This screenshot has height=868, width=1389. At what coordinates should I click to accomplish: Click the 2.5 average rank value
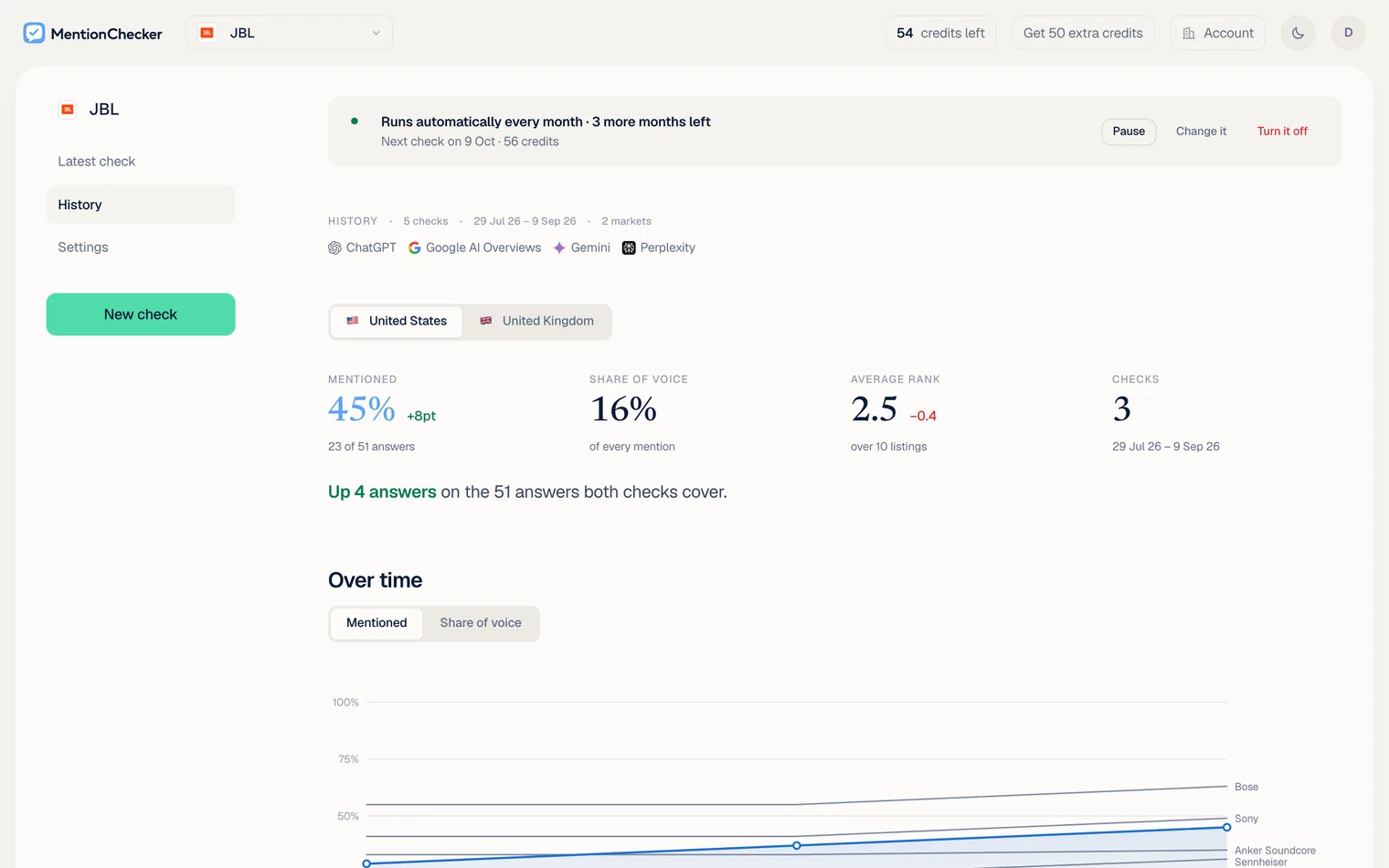[875, 408]
